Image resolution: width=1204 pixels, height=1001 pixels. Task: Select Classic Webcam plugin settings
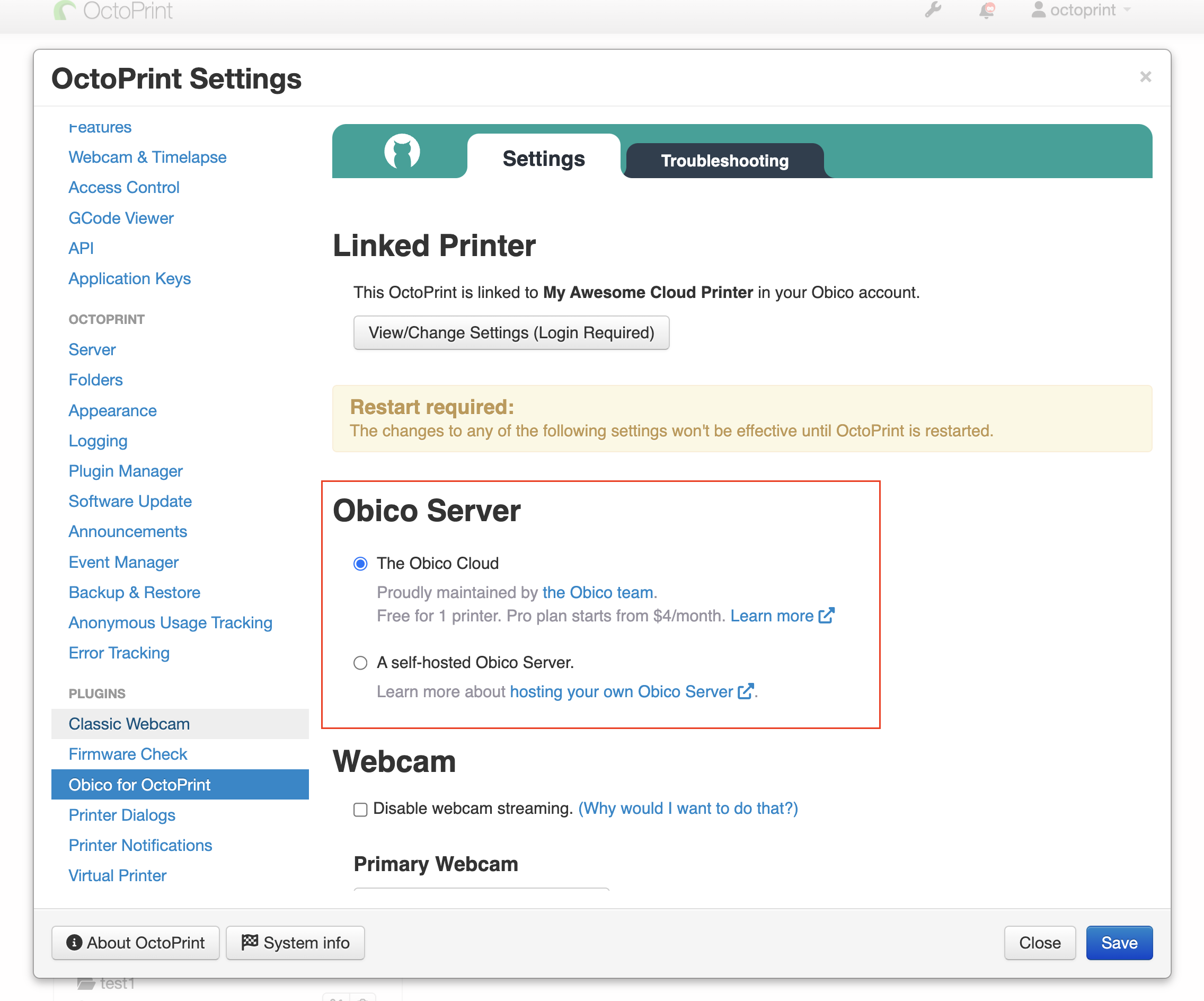(180, 724)
